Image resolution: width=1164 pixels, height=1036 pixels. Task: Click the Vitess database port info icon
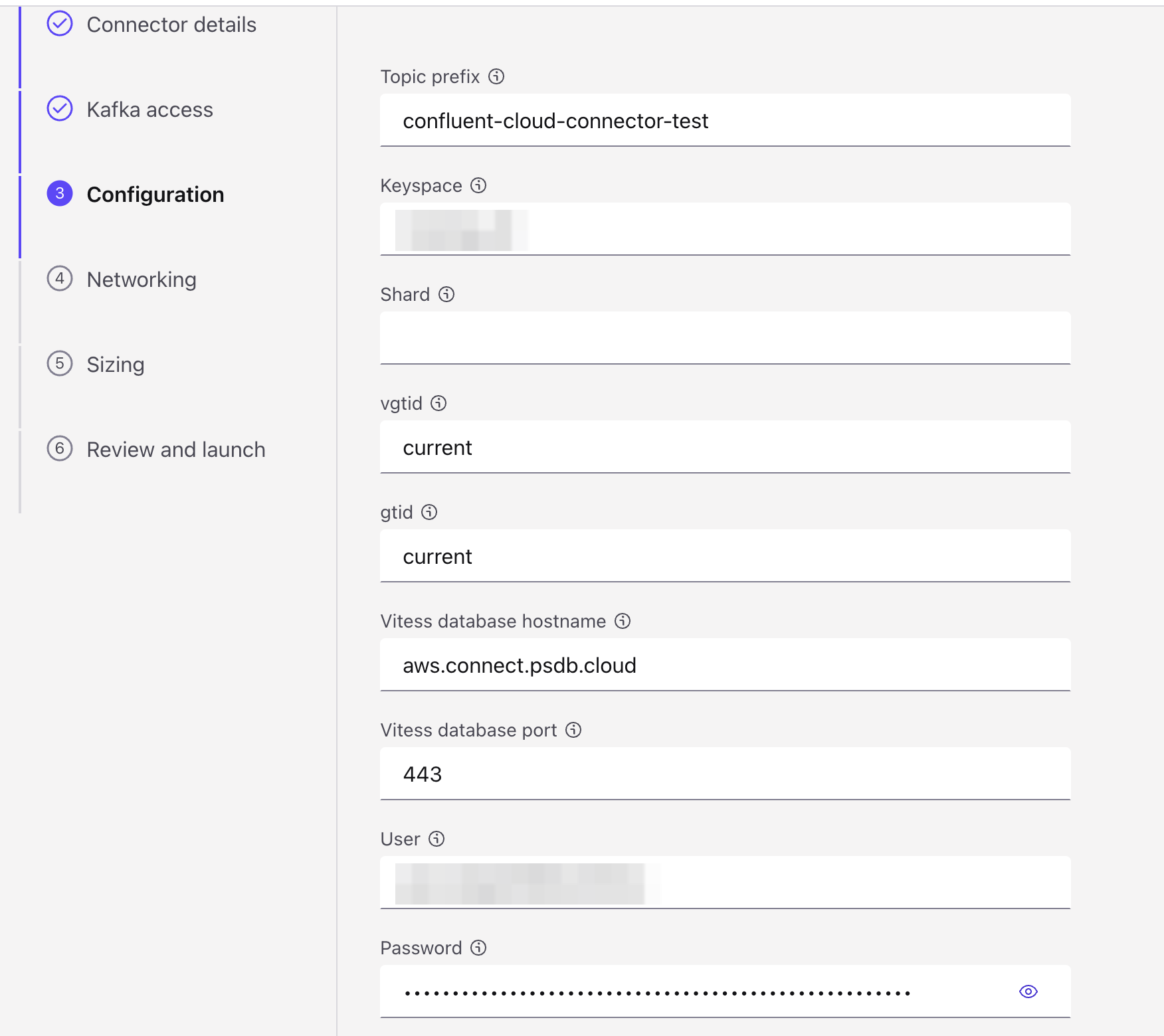click(x=573, y=730)
